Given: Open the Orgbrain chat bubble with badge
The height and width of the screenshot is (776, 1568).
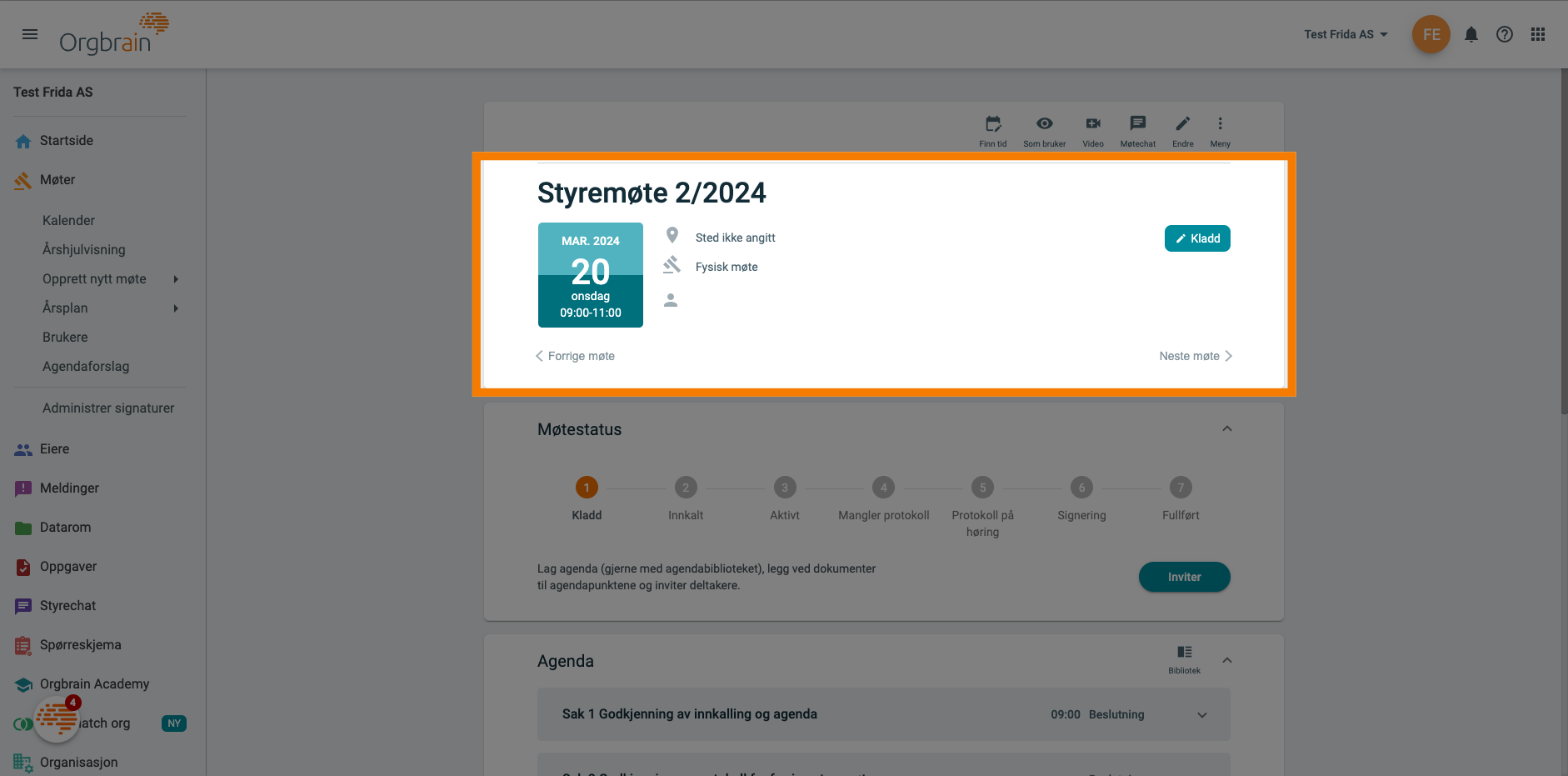Looking at the screenshot, I should click(x=57, y=718).
